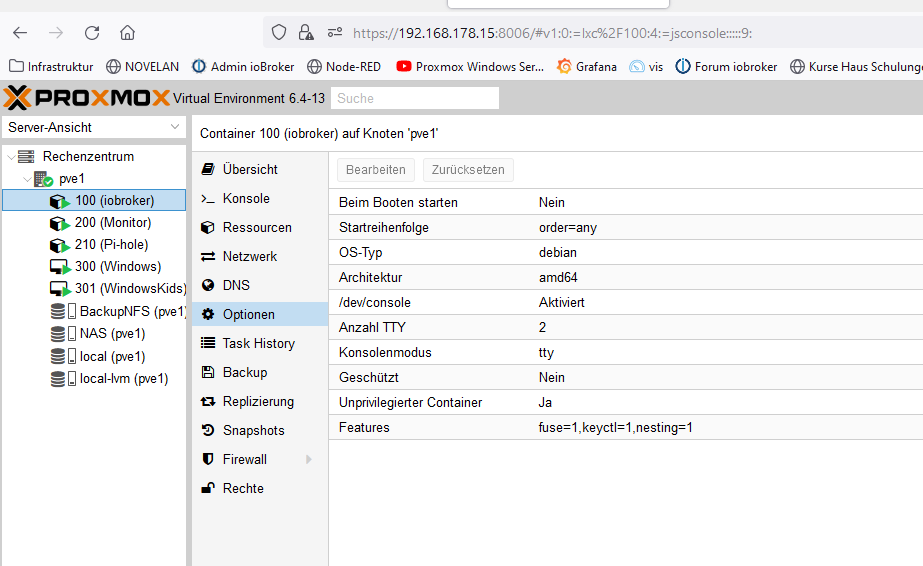Viewport: 923px width, 566px height.
Task: Select the Unprivilegierter Container row
Action: coord(626,402)
